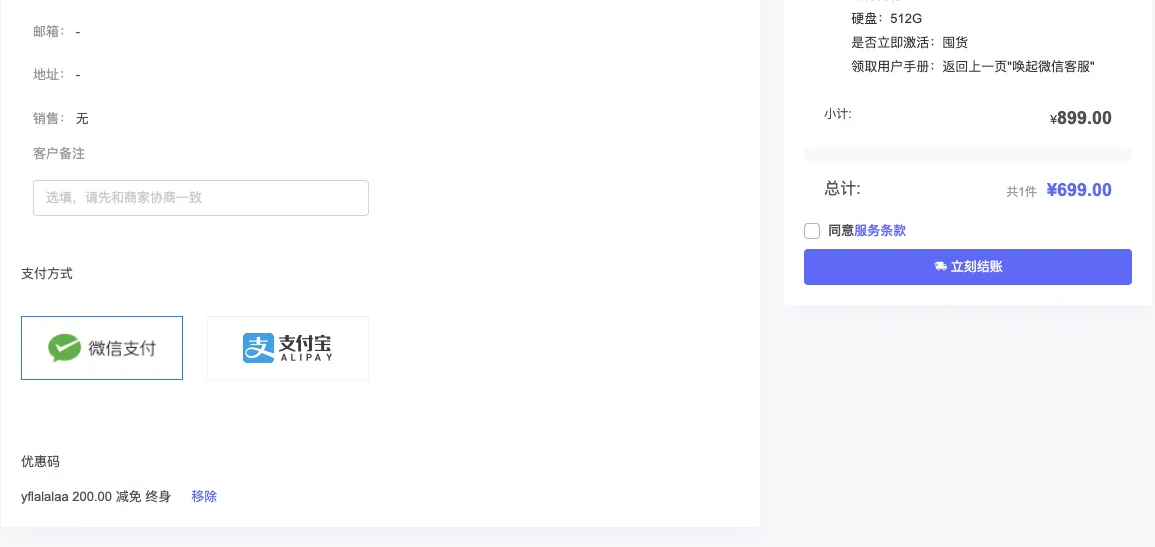This screenshot has height=547, width=1155.
Task: Click the ¥899.00 subtotal amount
Action: [x=1081, y=118]
